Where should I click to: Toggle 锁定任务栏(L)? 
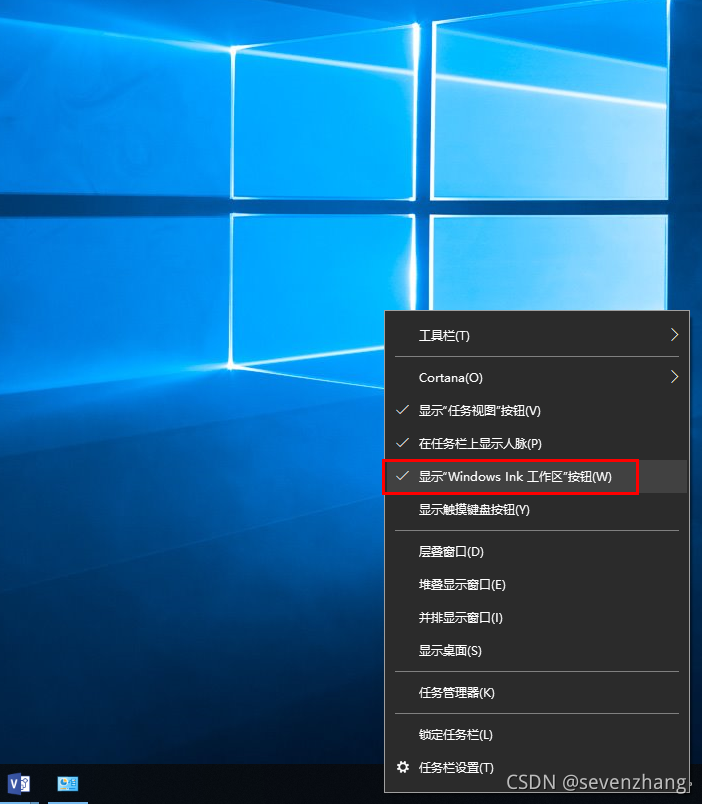coord(536,735)
